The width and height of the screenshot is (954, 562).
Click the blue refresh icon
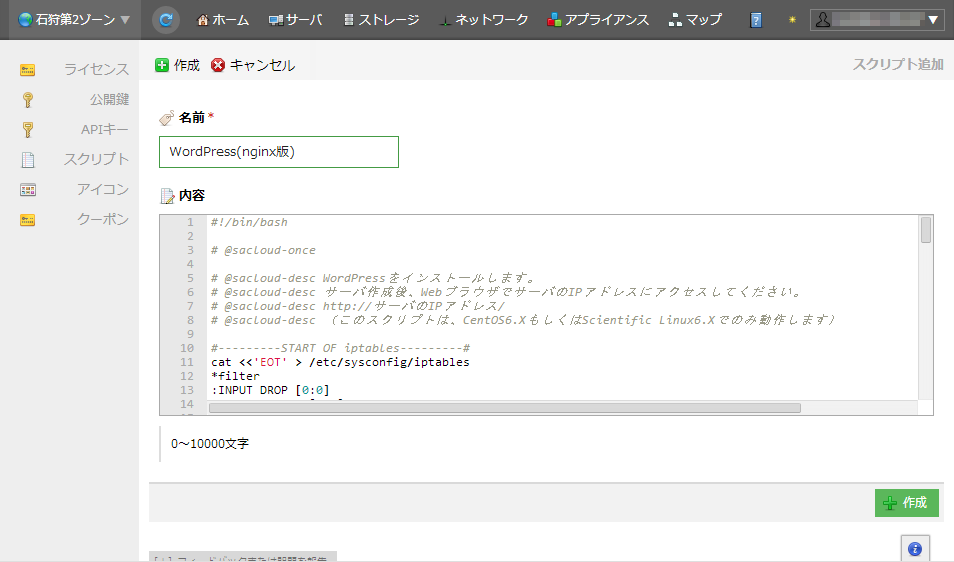[x=167, y=19]
